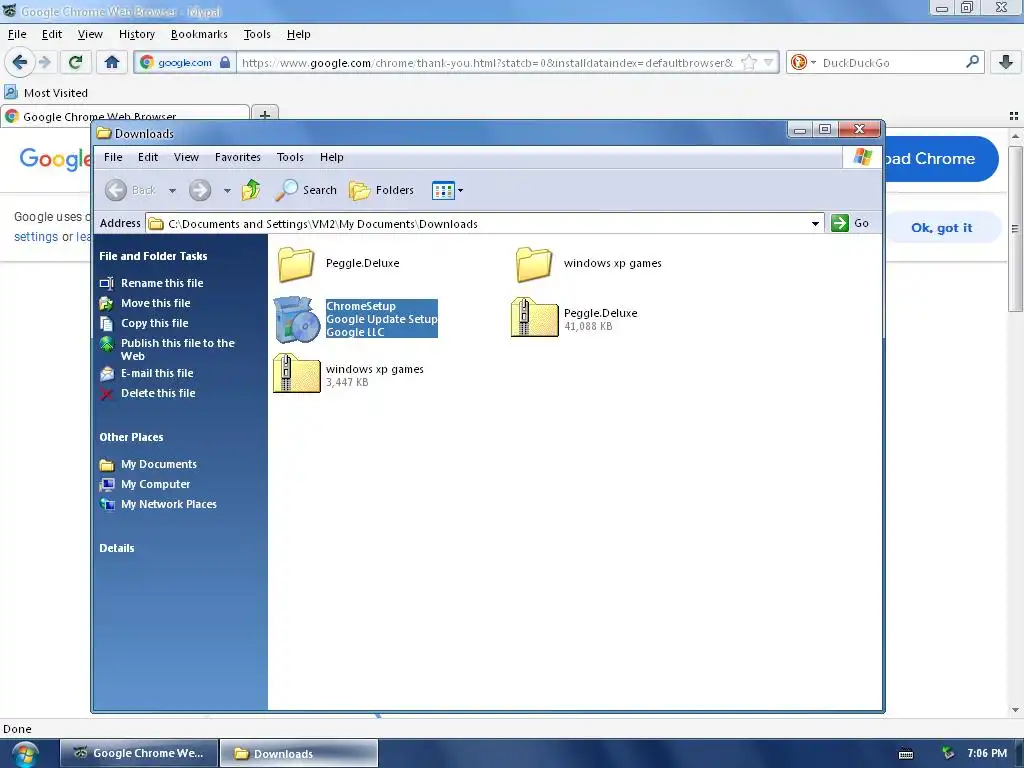Go up one folder level
1024x768 pixels.
pyautogui.click(x=251, y=190)
